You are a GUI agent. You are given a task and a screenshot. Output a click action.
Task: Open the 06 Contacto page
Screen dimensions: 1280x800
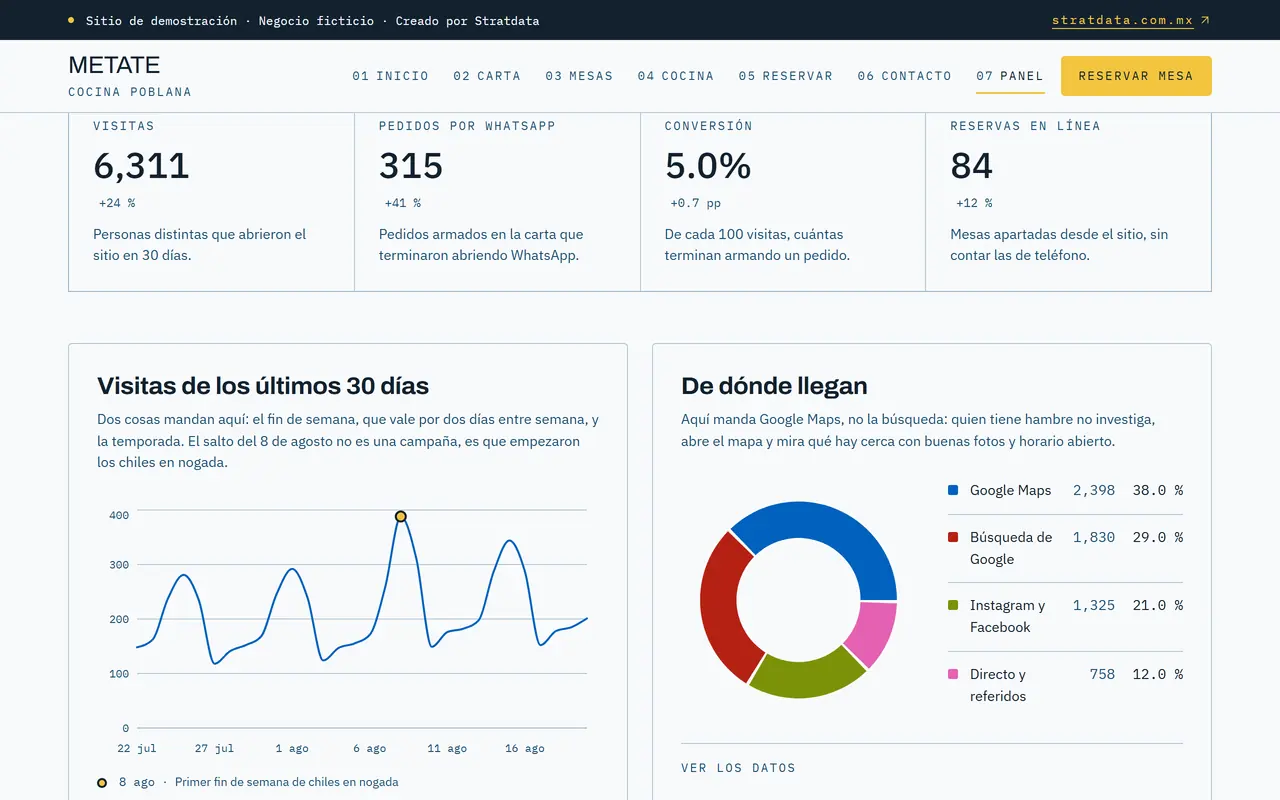(x=905, y=76)
